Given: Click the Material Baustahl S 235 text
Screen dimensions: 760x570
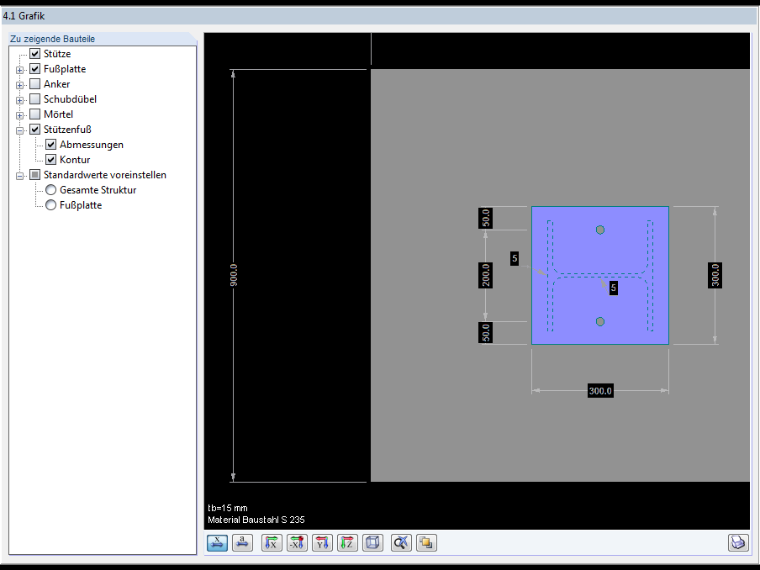Looking at the screenshot, I should click(x=256, y=520).
